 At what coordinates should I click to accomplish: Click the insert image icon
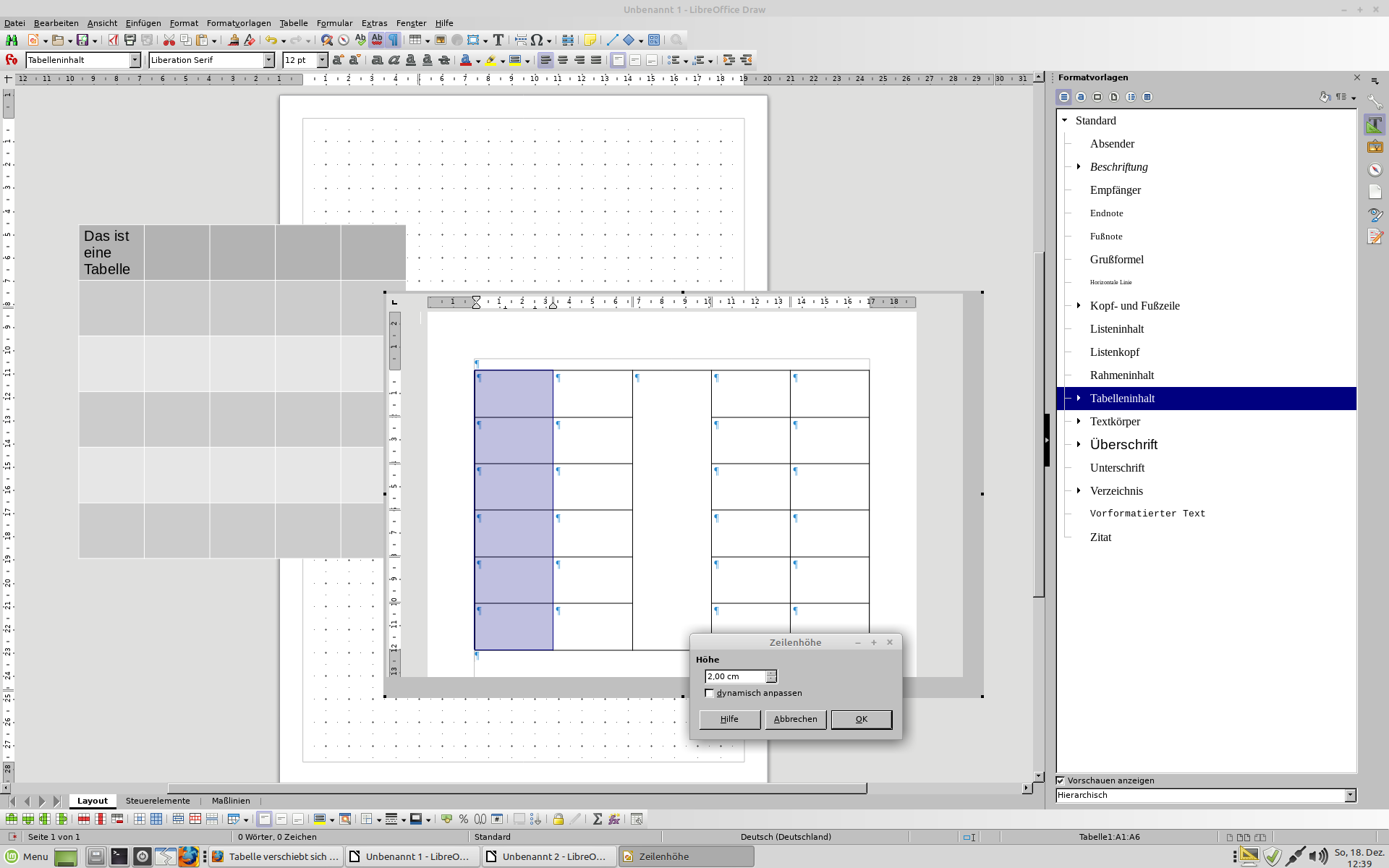coord(440,41)
